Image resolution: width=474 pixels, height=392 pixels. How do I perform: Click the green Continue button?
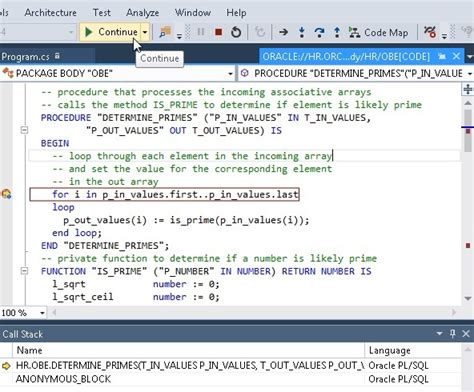[x=111, y=32]
